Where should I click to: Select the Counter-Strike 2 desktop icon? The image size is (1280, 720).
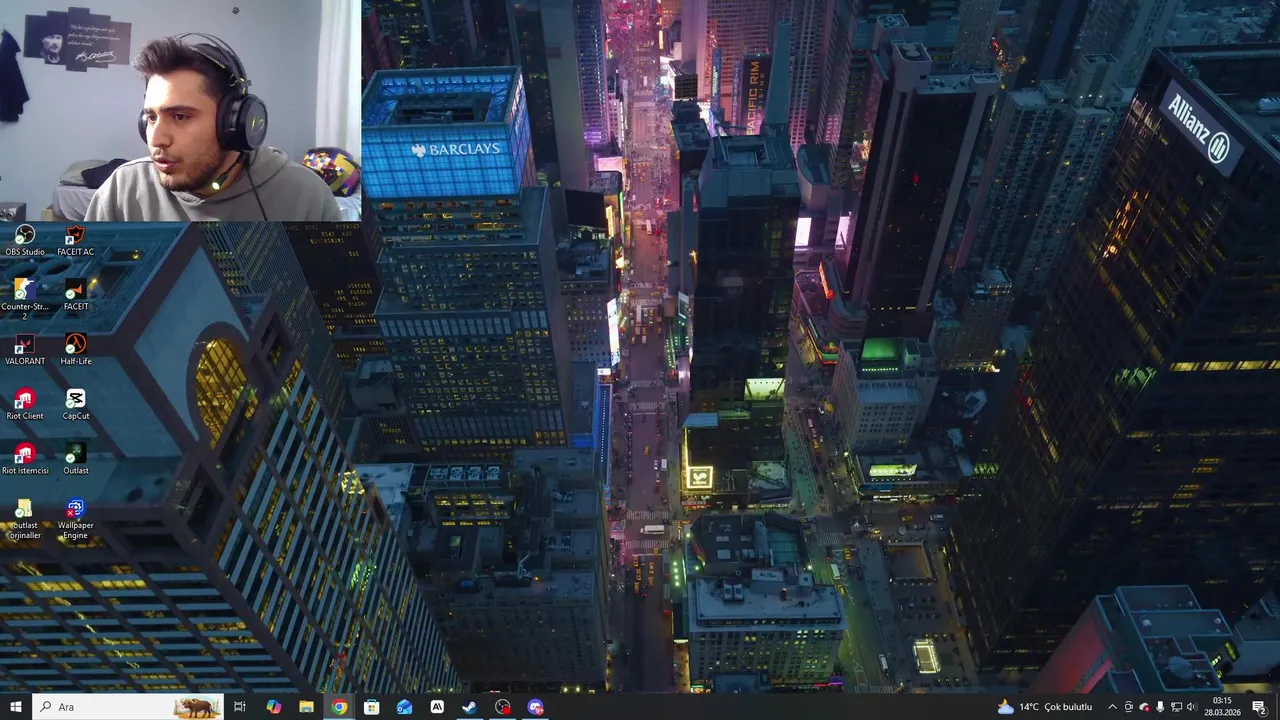pyautogui.click(x=25, y=297)
